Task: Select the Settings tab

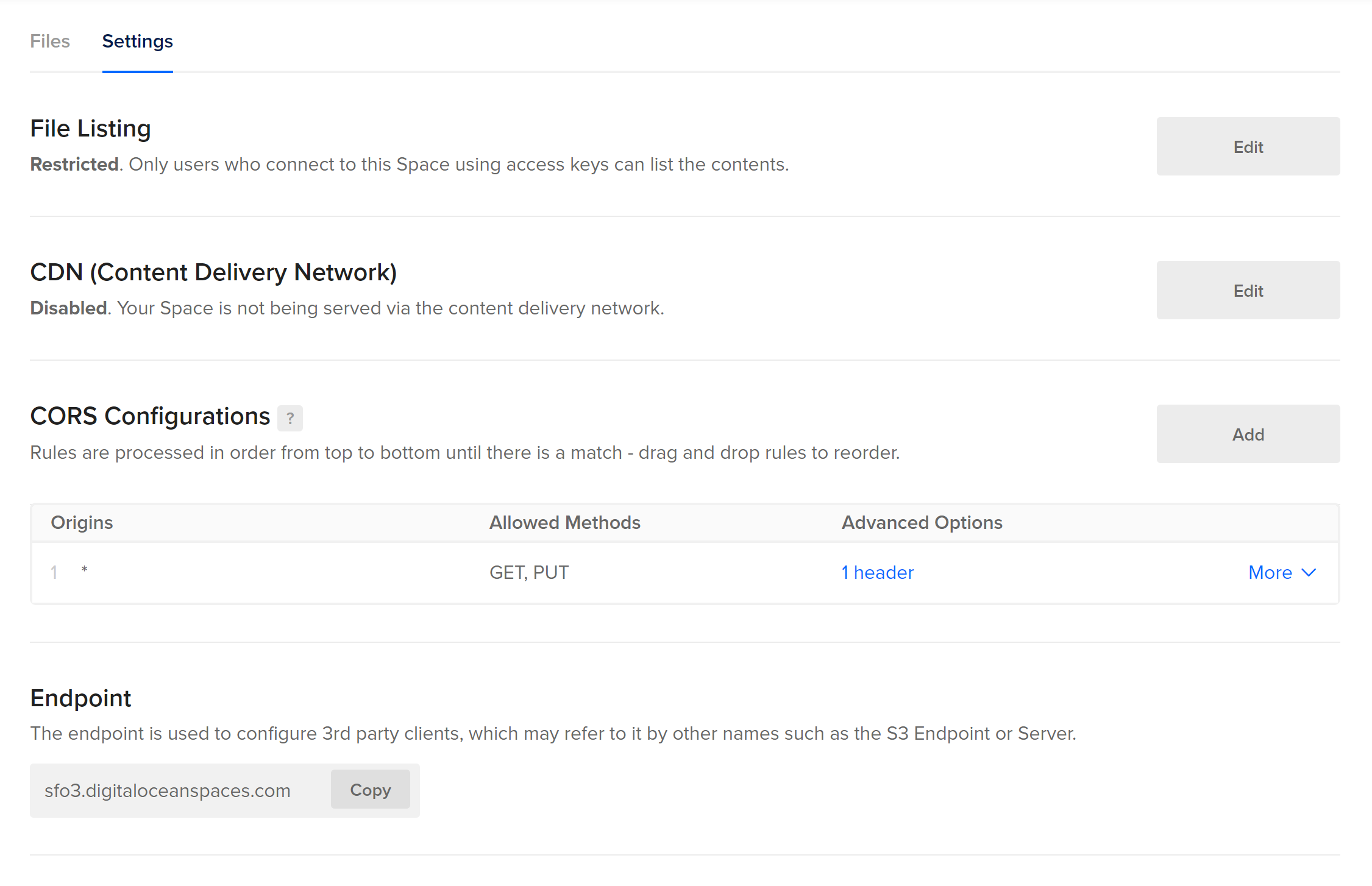Action: (137, 41)
